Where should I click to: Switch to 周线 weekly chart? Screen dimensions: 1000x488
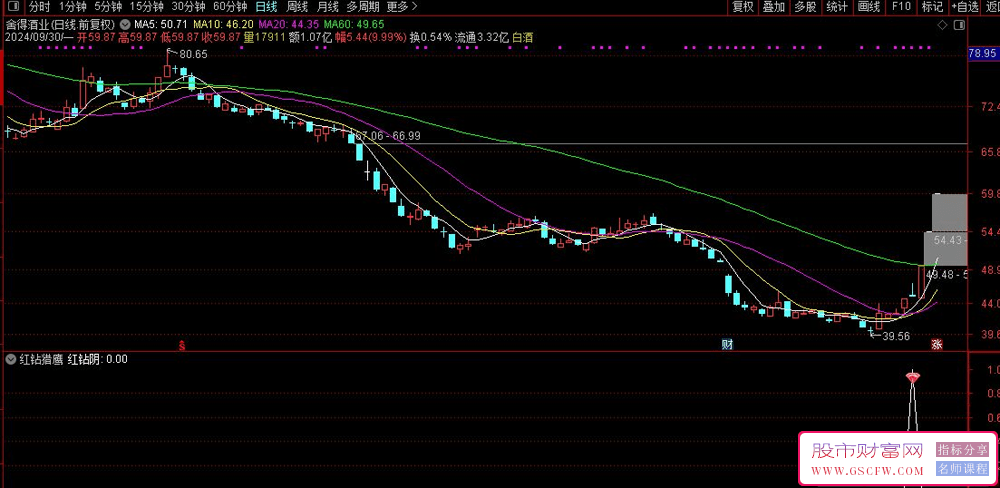point(297,7)
